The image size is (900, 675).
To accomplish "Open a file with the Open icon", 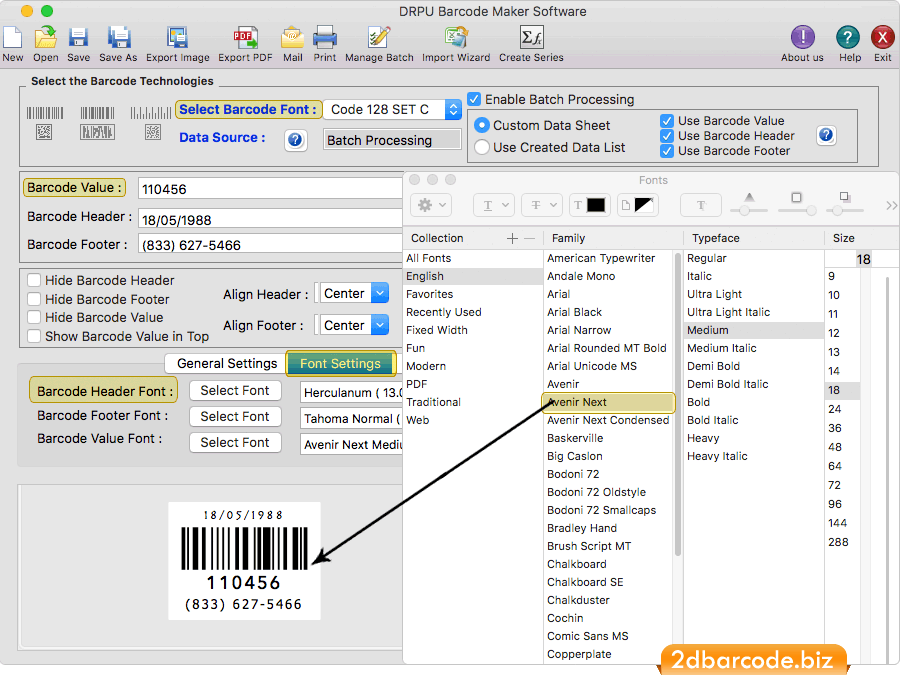I will [x=45, y=38].
